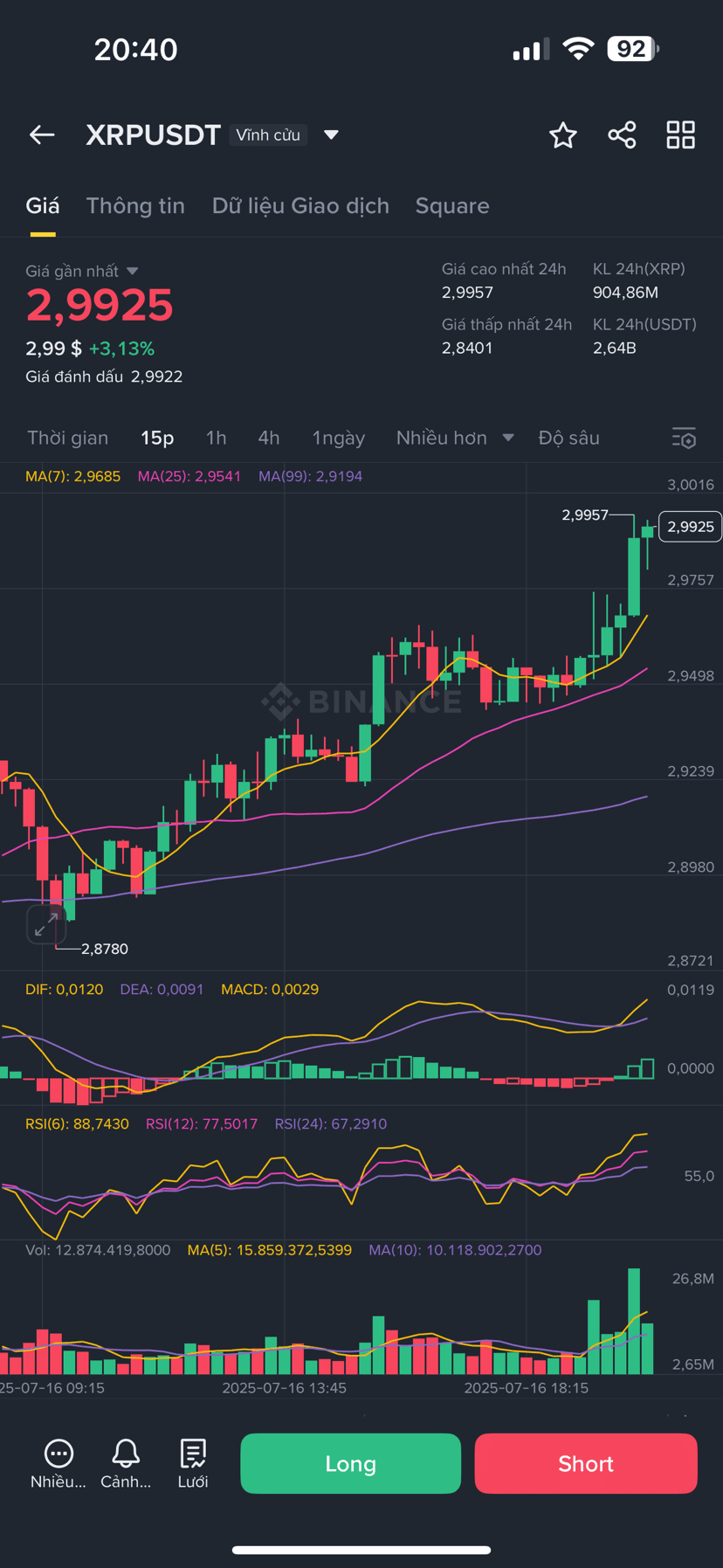Tap the green Long button
723x1568 pixels.
[x=351, y=1463]
